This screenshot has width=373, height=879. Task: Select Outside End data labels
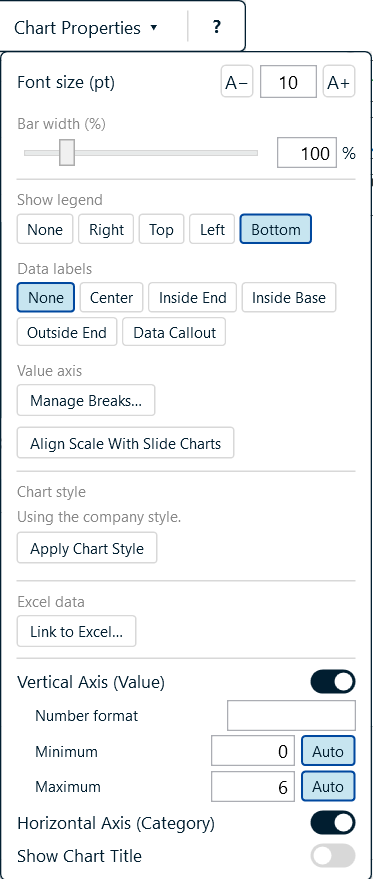[67, 332]
